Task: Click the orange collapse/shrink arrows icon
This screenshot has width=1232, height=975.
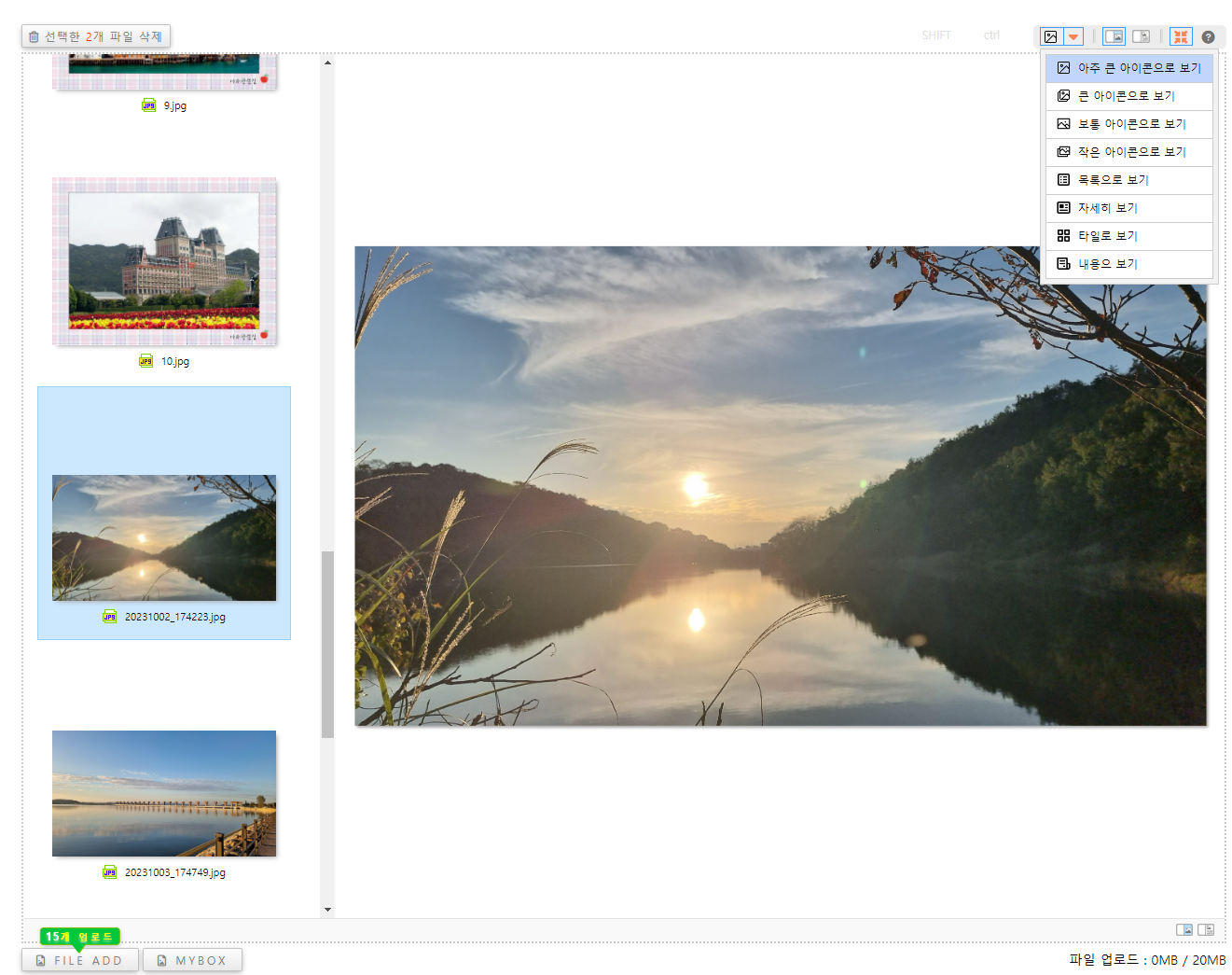Action: [1181, 36]
